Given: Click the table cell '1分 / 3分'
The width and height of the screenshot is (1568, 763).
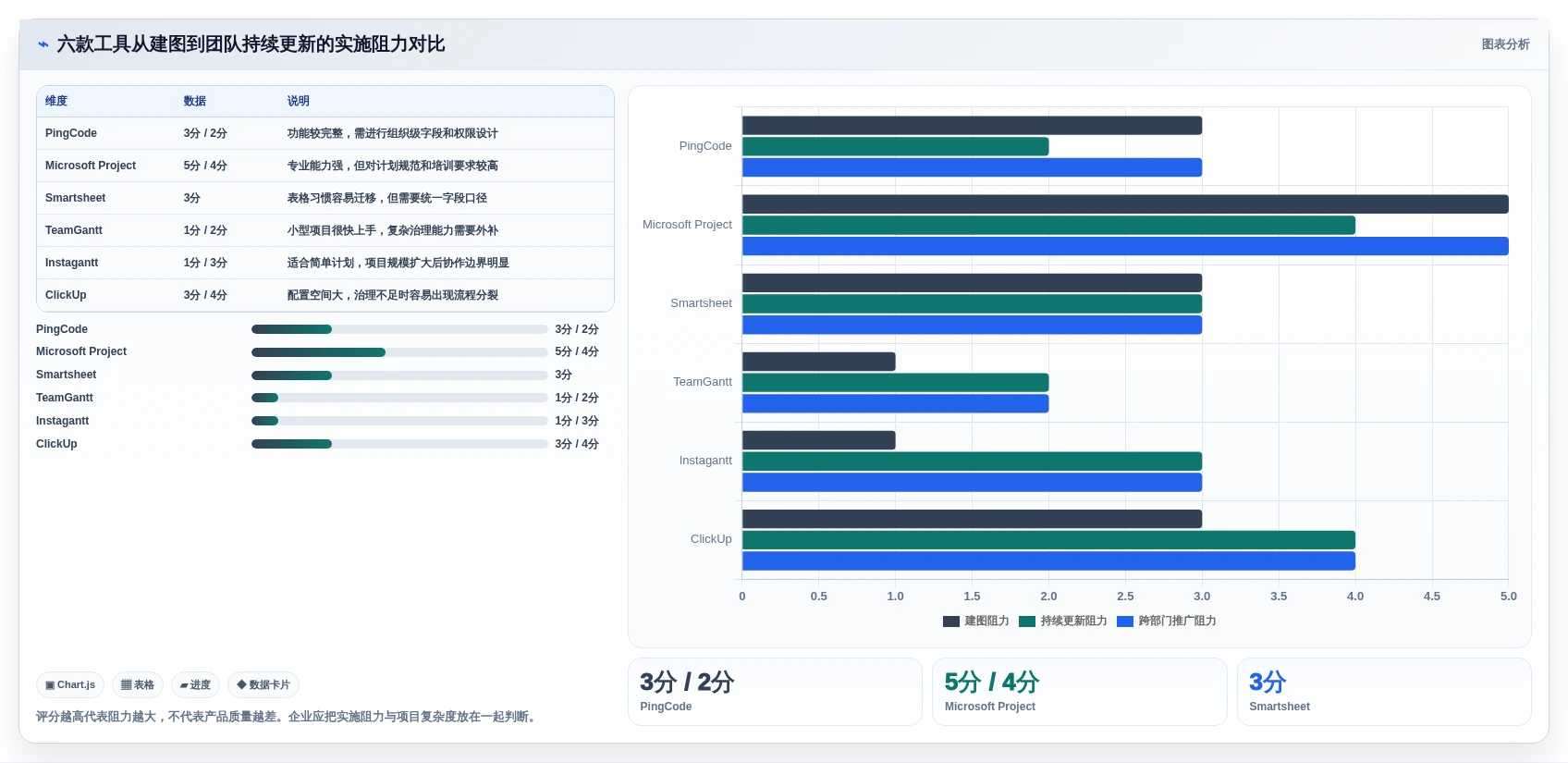Looking at the screenshot, I should coord(205,263).
